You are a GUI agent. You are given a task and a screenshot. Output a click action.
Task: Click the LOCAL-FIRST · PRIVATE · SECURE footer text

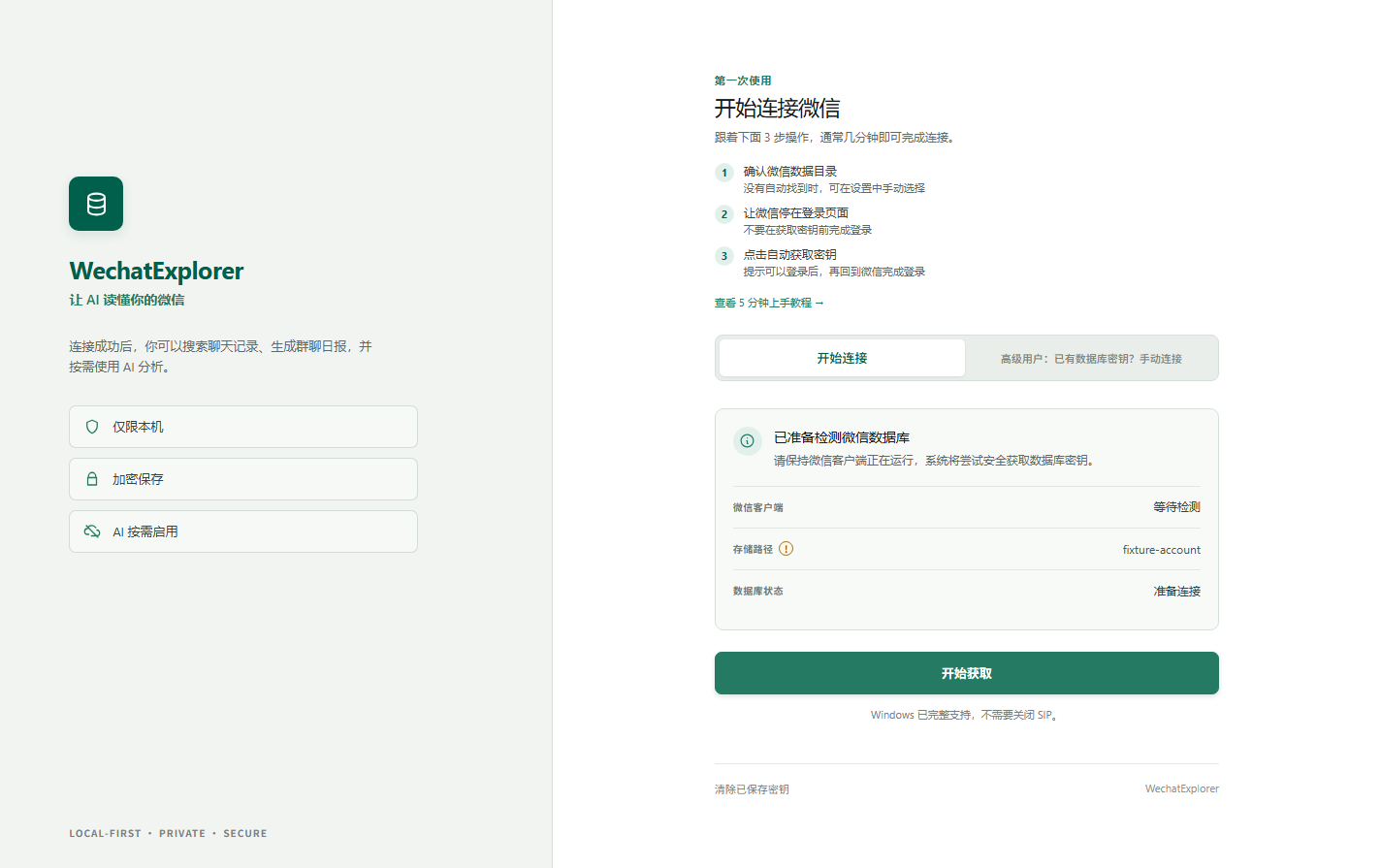[x=168, y=834]
